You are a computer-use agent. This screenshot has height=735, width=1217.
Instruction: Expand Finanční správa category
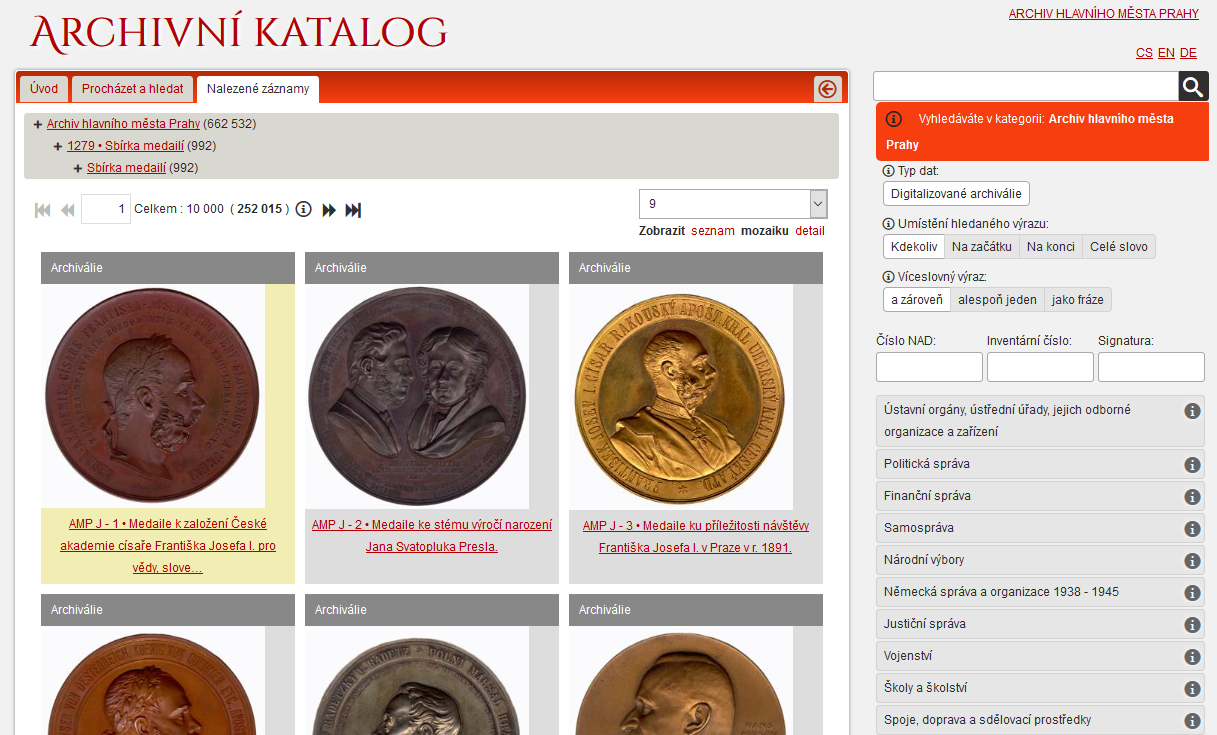(x=1040, y=497)
